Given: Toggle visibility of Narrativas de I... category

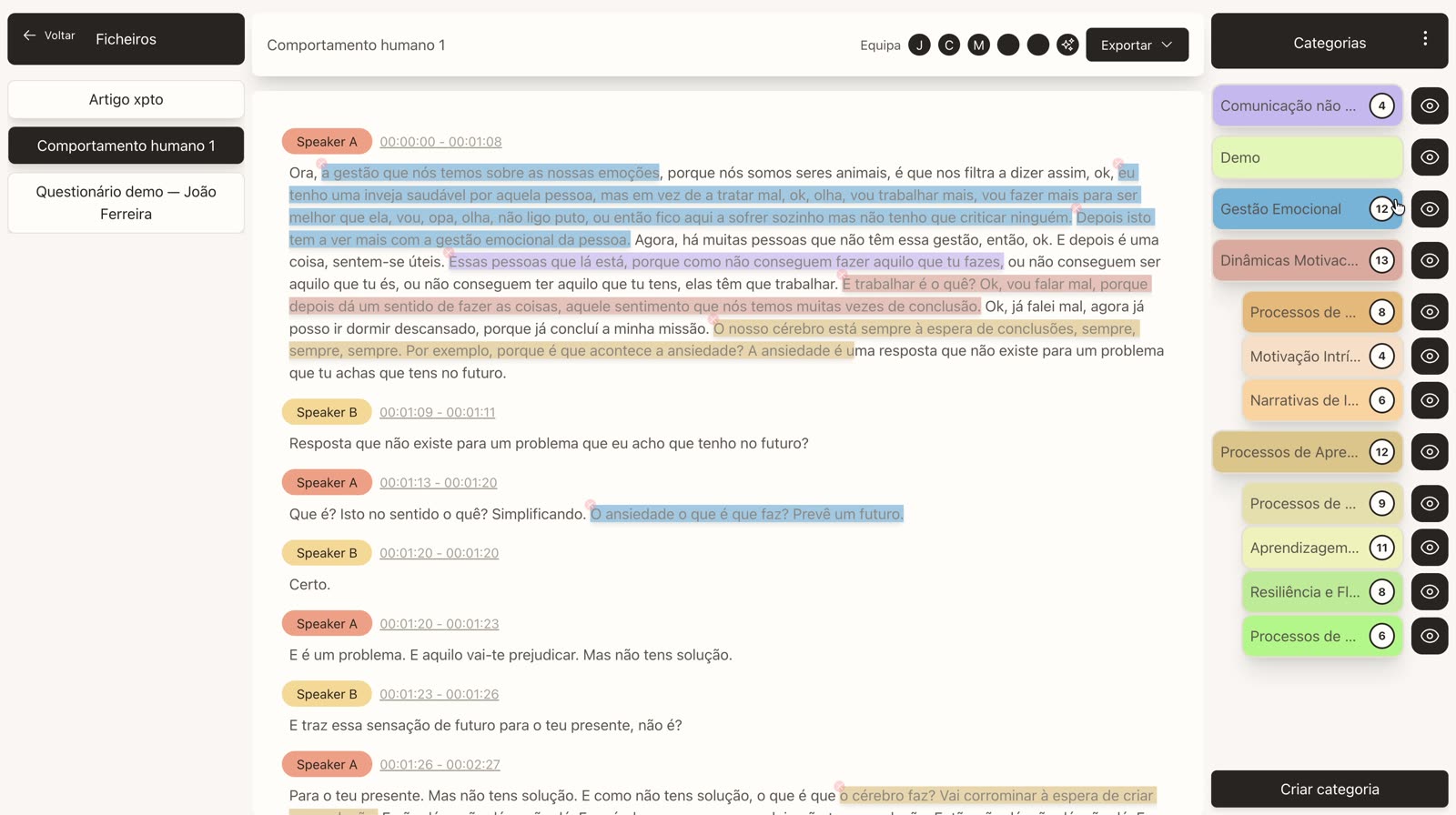Looking at the screenshot, I should pos(1430,400).
